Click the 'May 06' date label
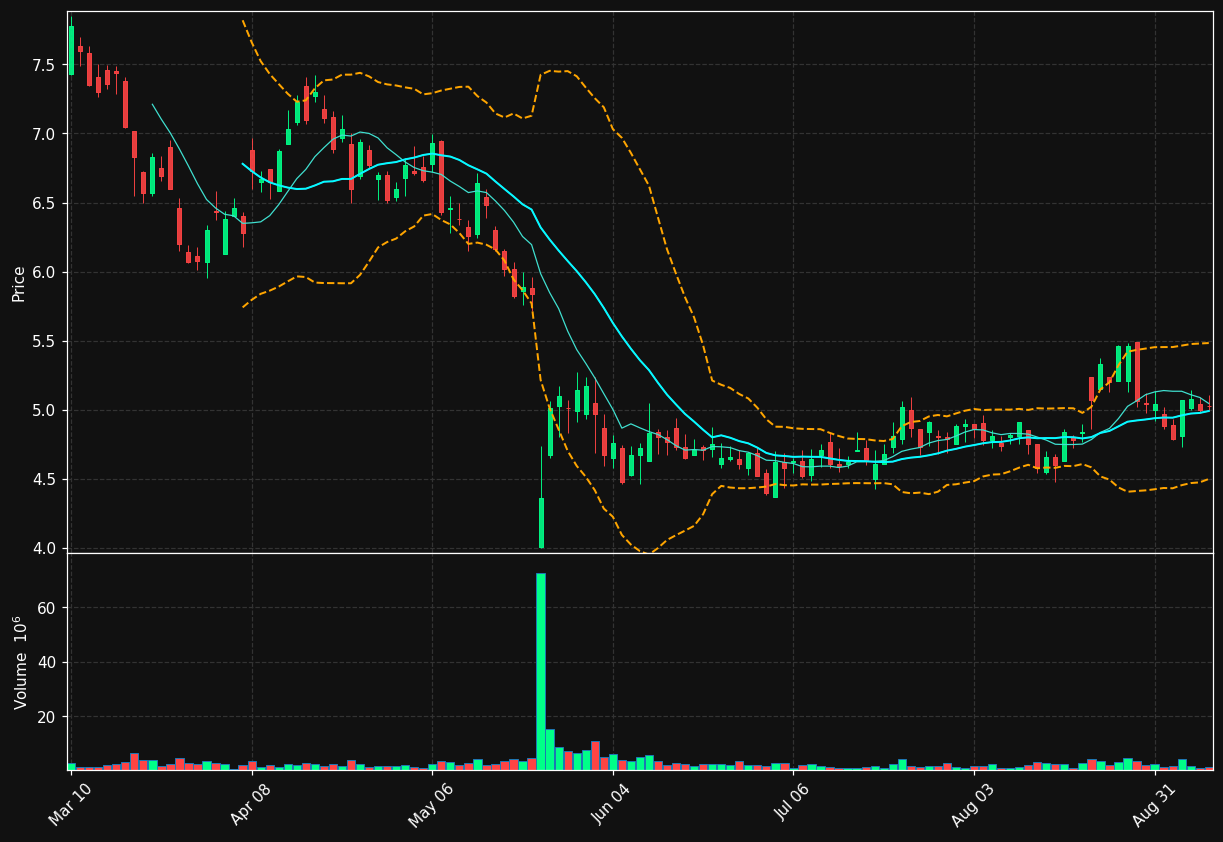Screen dimensions: 1223x842 coord(430,804)
